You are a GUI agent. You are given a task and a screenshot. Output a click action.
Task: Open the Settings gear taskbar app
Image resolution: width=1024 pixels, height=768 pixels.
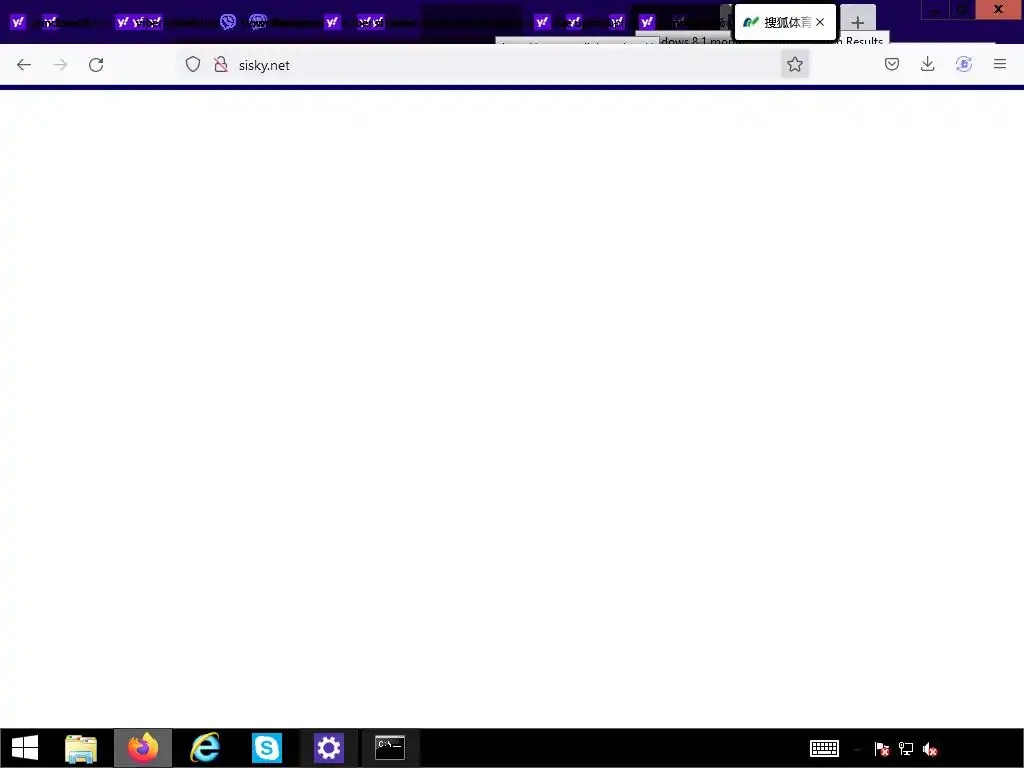(x=328, y=748)
